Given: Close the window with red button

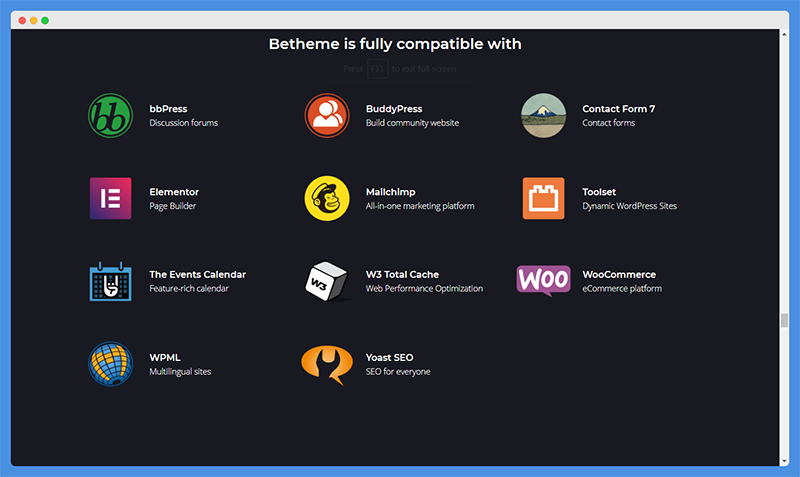Looking at the screenshot, I should tap(22, 20).
